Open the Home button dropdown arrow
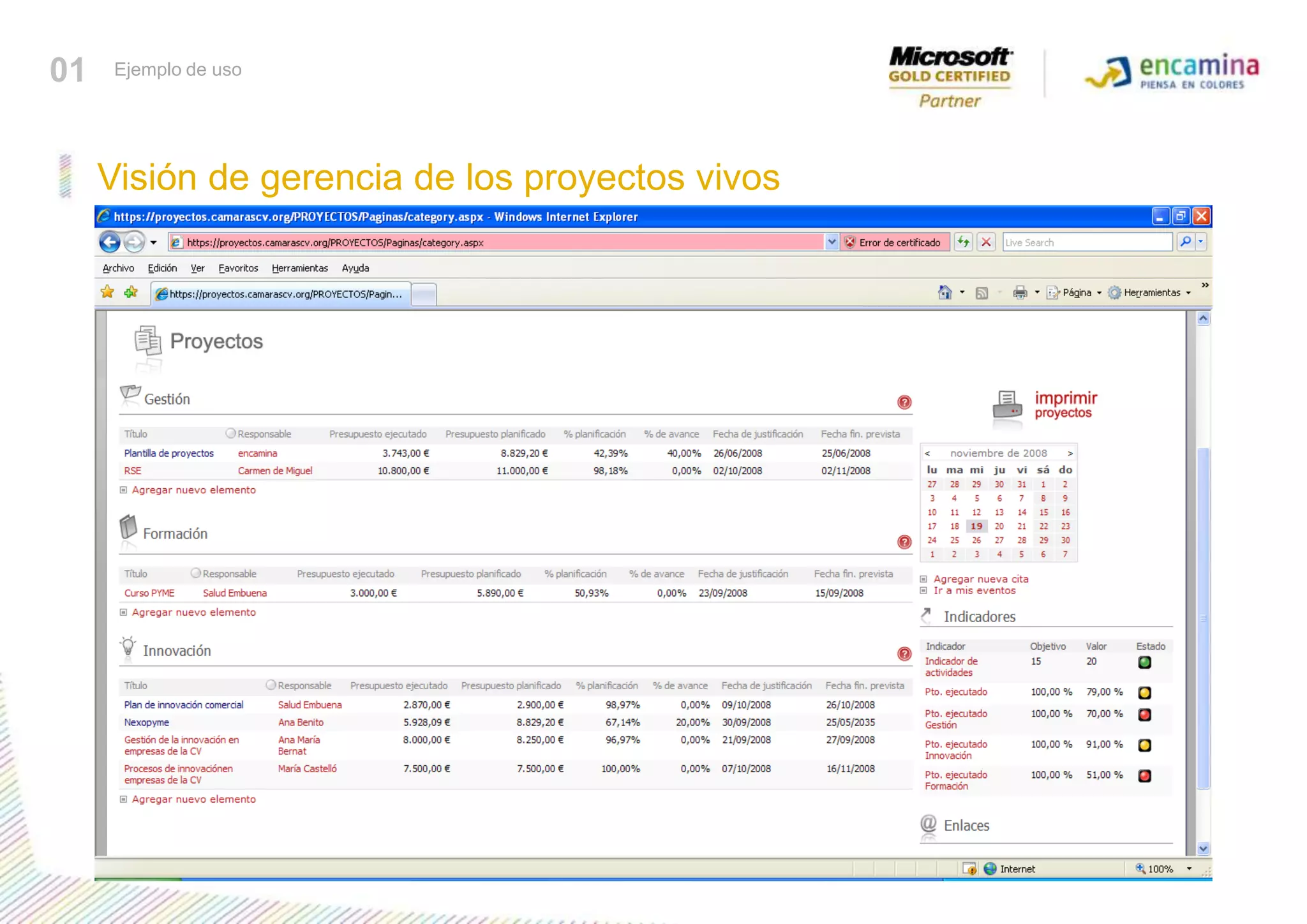Screen dimensions: 1307x924 click(962, 293)
